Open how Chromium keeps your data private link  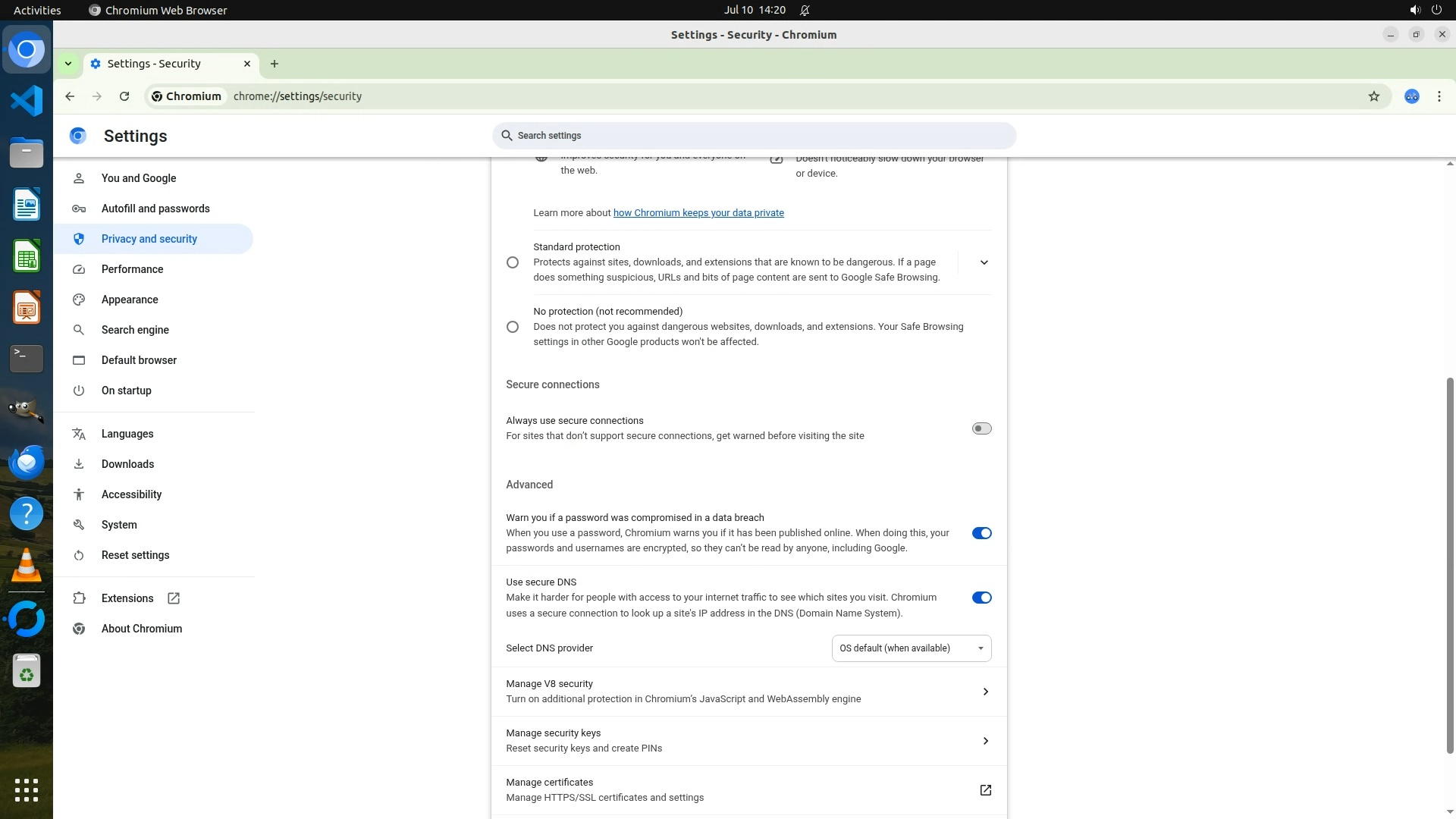[698, 213]
